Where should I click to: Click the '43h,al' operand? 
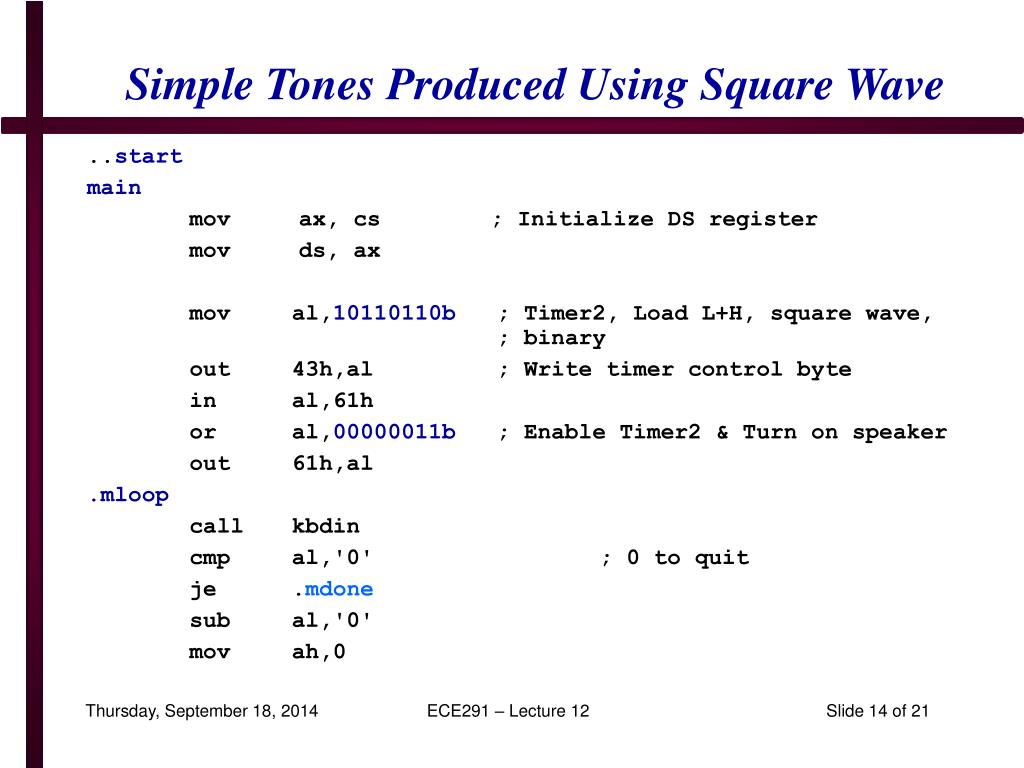click(332, 370)
